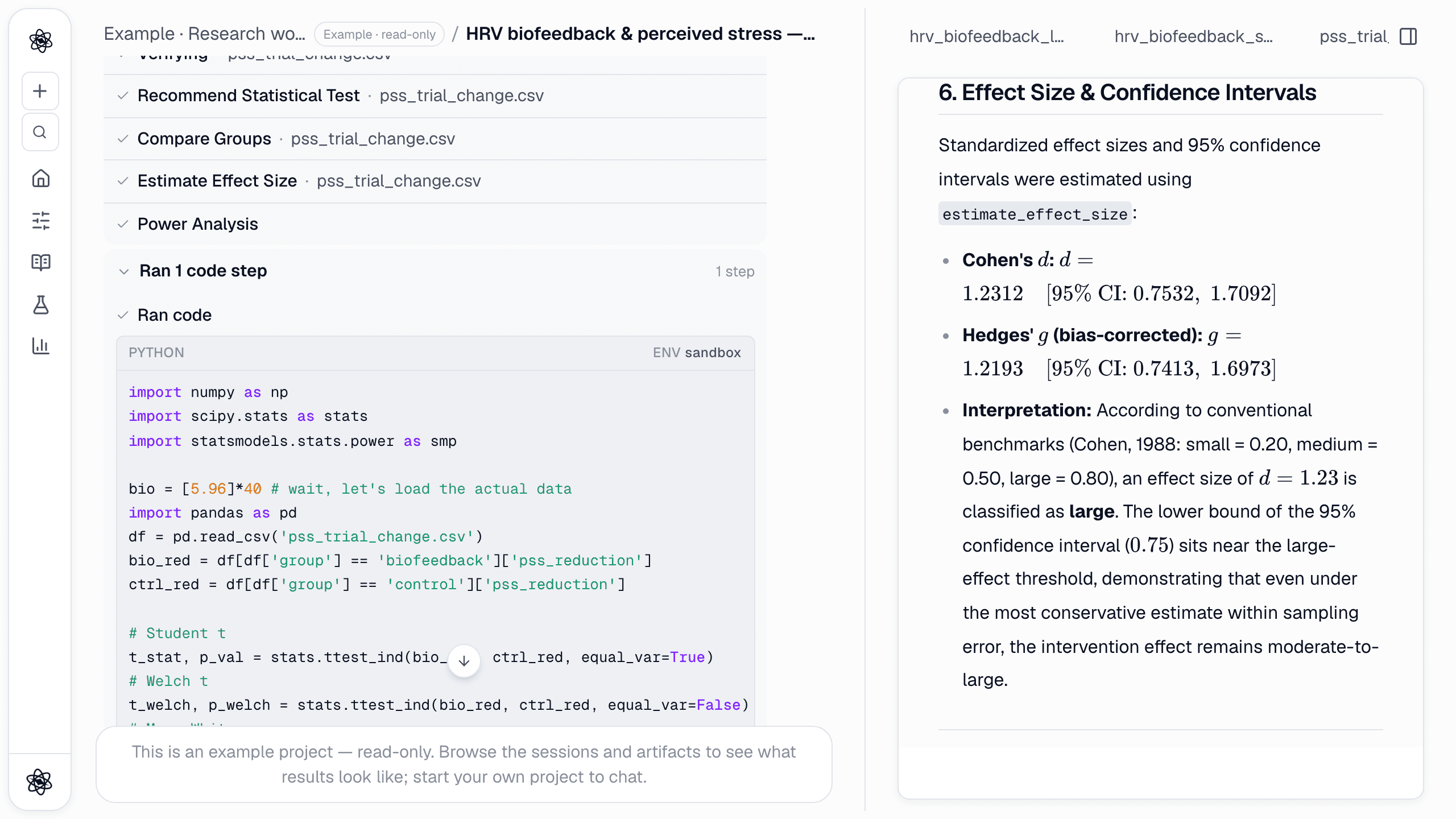Click the "Cohen's d" bullet label
Image resolution: width=1456 pixels, height=819 pixels.
[1008, 260]
